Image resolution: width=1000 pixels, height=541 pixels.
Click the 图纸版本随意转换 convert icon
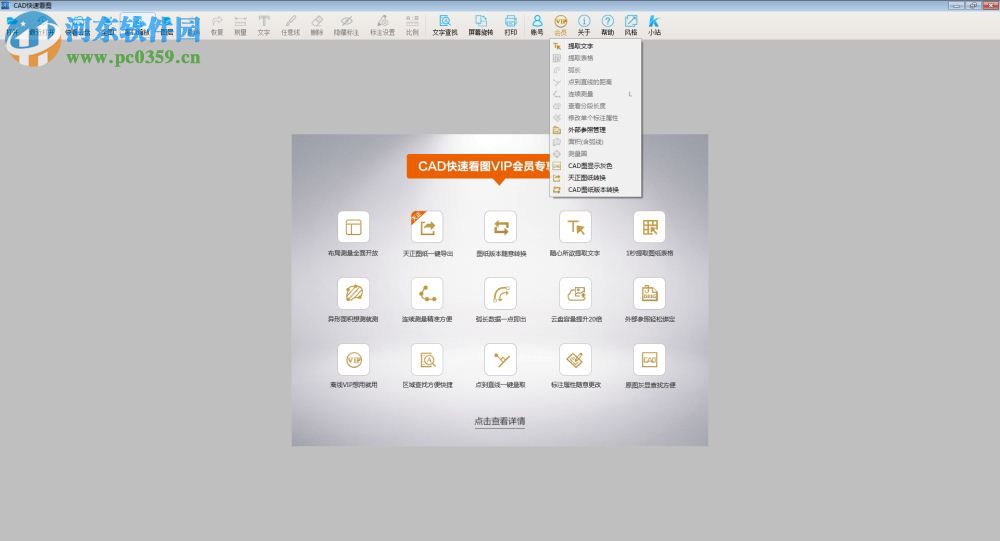tap(501, 227)
